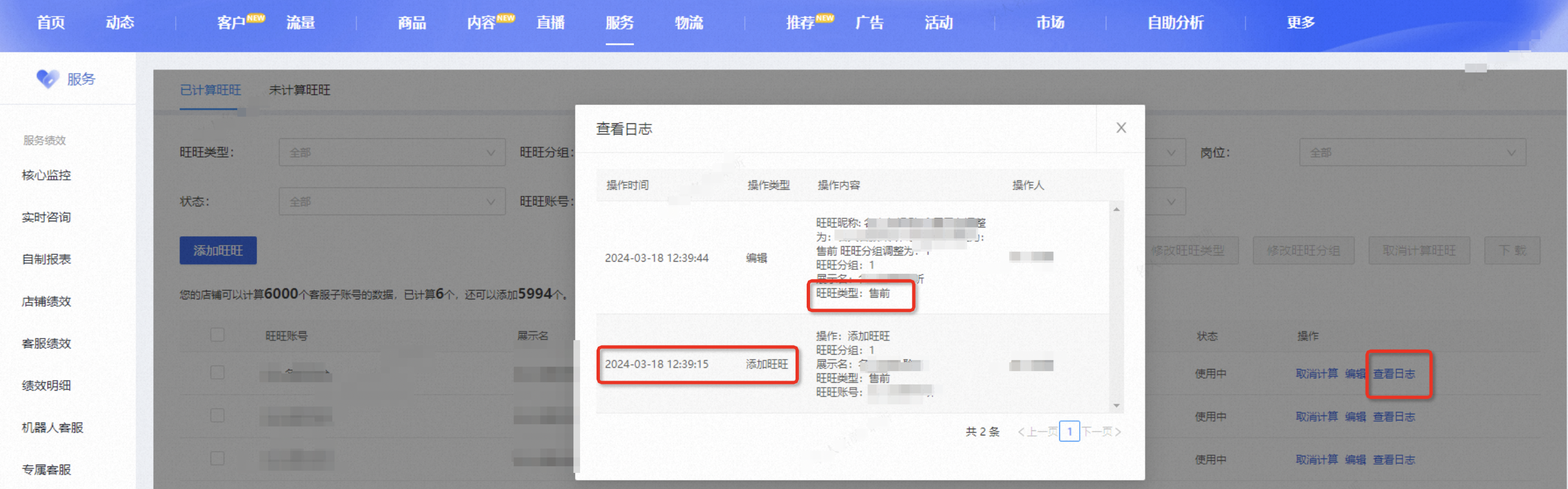The width and height of the screenshot is (1568, 489).
Task: Click 编辑 in the third table row
Action: 1355,460
